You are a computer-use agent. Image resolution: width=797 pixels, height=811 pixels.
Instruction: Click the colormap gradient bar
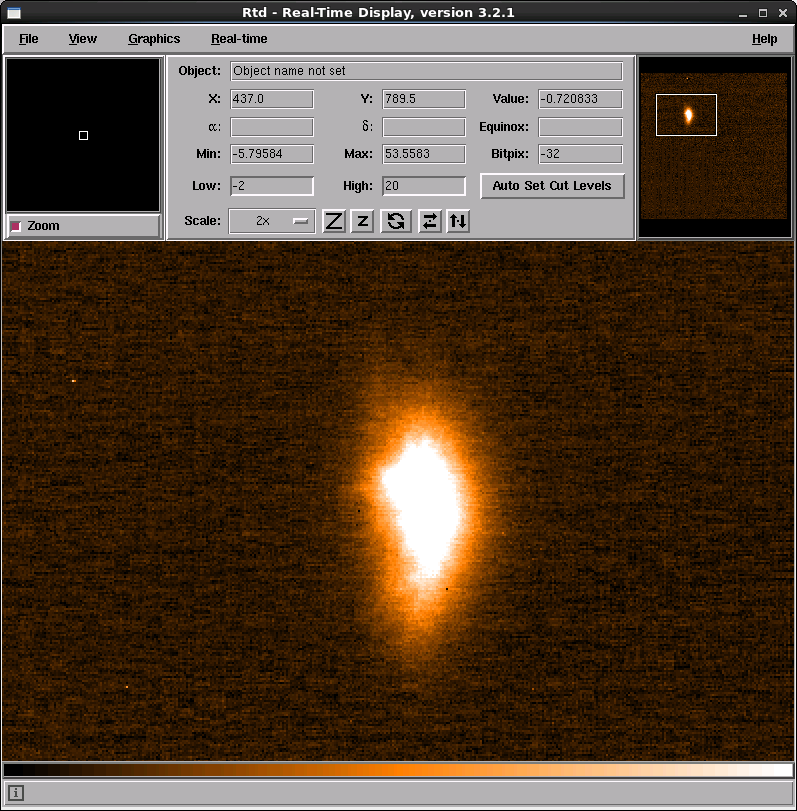[398, 770]
